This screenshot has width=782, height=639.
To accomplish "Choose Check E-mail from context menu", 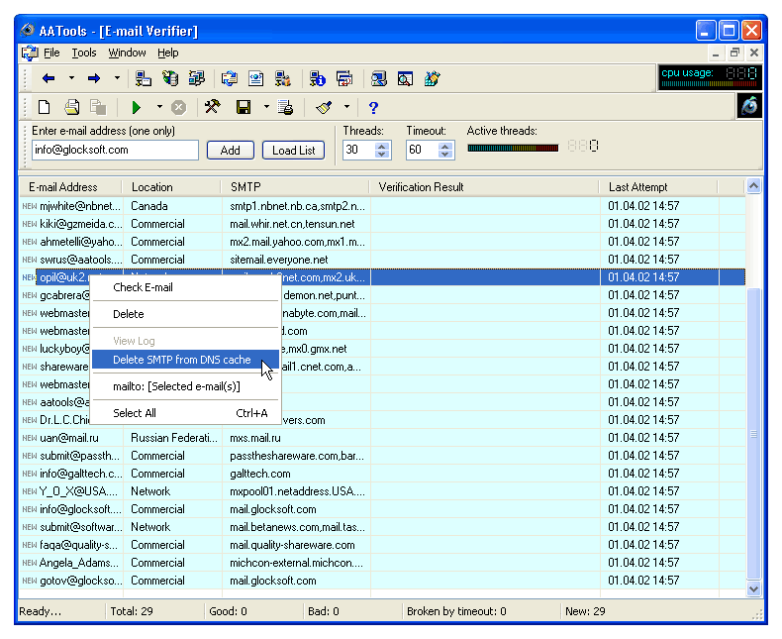I will pyautogui.click(x=185, y=287).
